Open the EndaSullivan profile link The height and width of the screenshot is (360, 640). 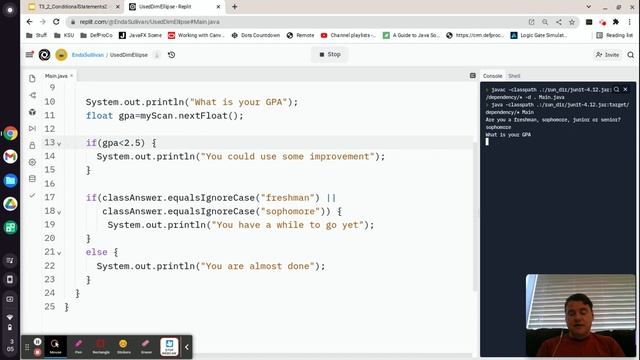tap(88, 55)
